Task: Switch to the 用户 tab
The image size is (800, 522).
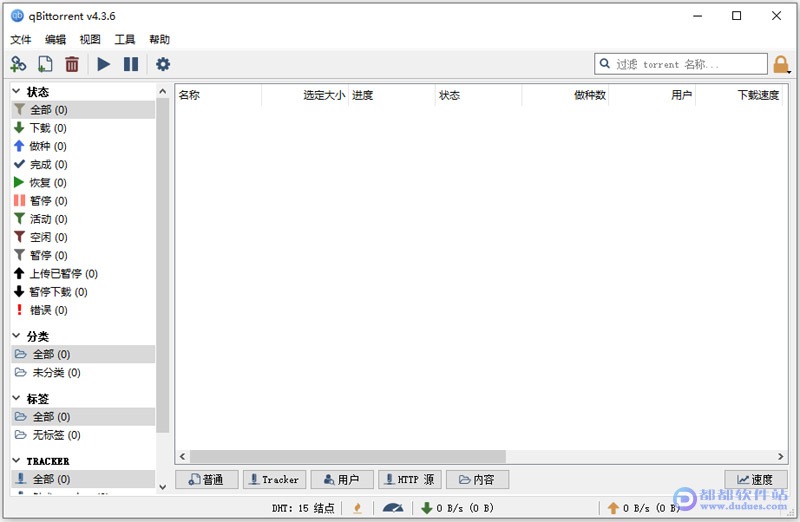Action: (x=342, y=479)
